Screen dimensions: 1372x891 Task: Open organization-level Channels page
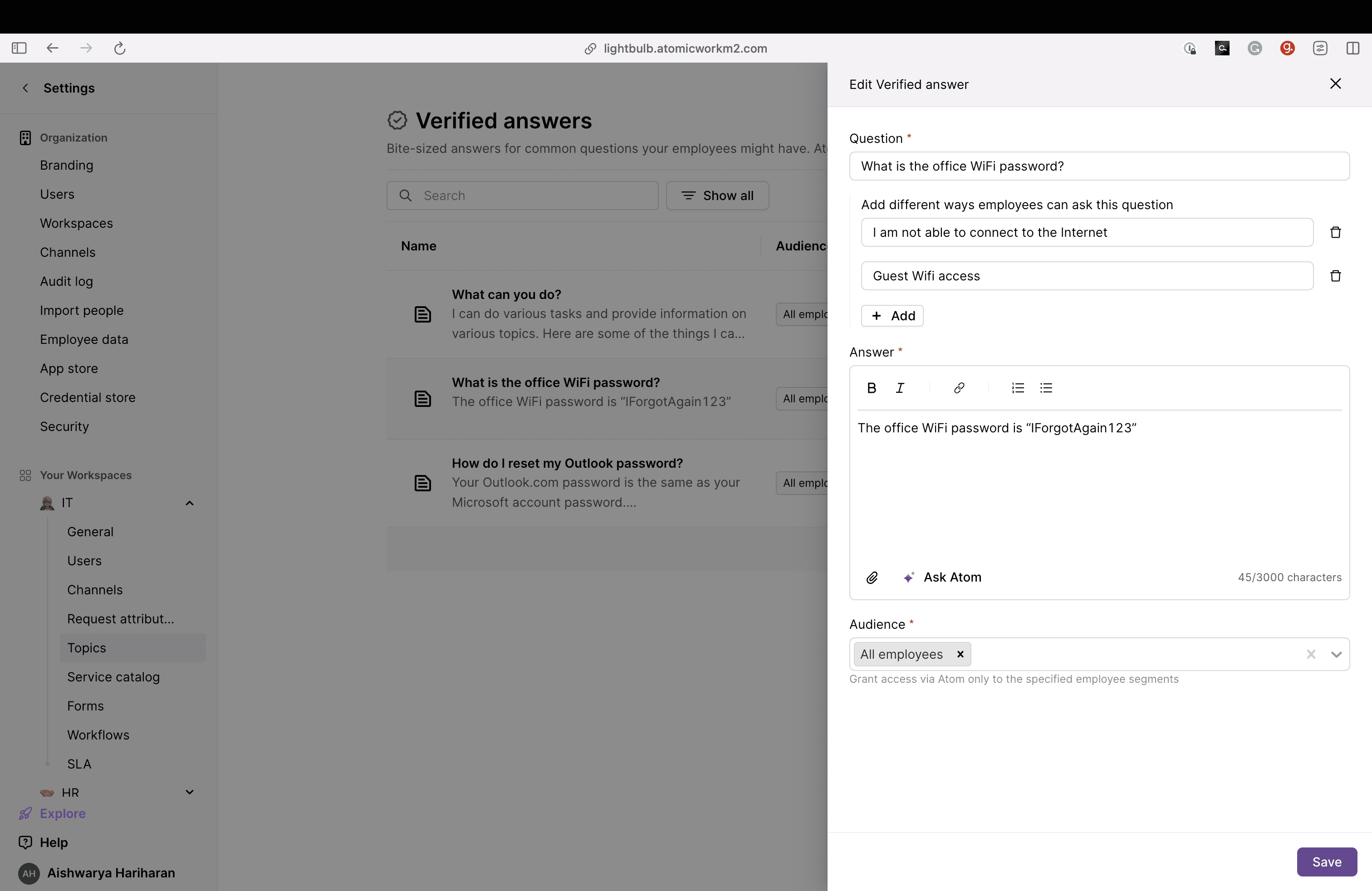(68, 252)
